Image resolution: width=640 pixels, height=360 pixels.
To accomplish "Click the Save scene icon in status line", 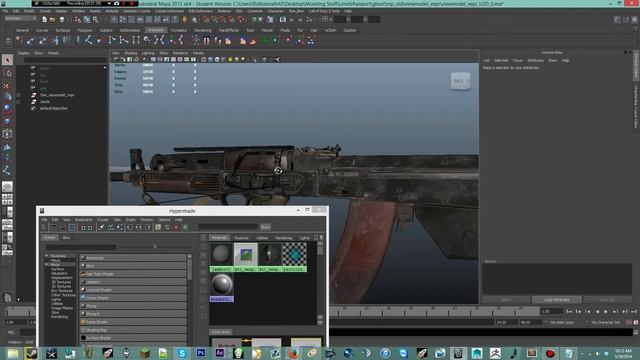I will click(62, 19).
